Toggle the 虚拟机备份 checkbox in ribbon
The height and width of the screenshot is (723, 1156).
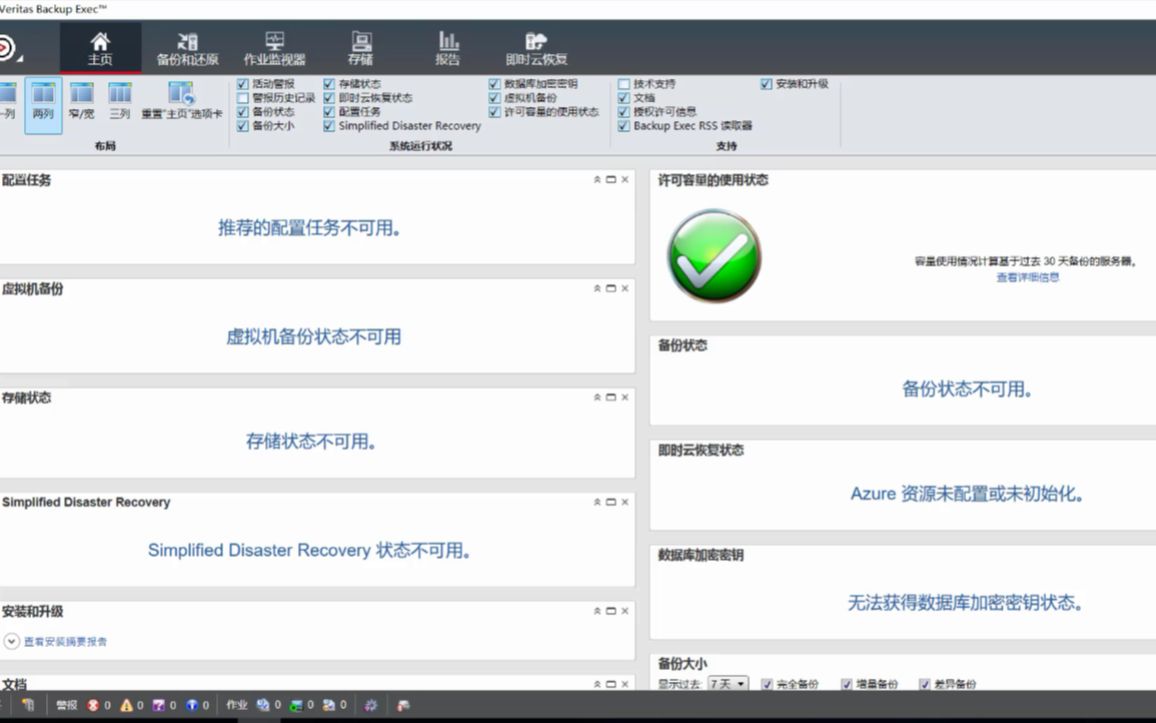click(495, 98)
